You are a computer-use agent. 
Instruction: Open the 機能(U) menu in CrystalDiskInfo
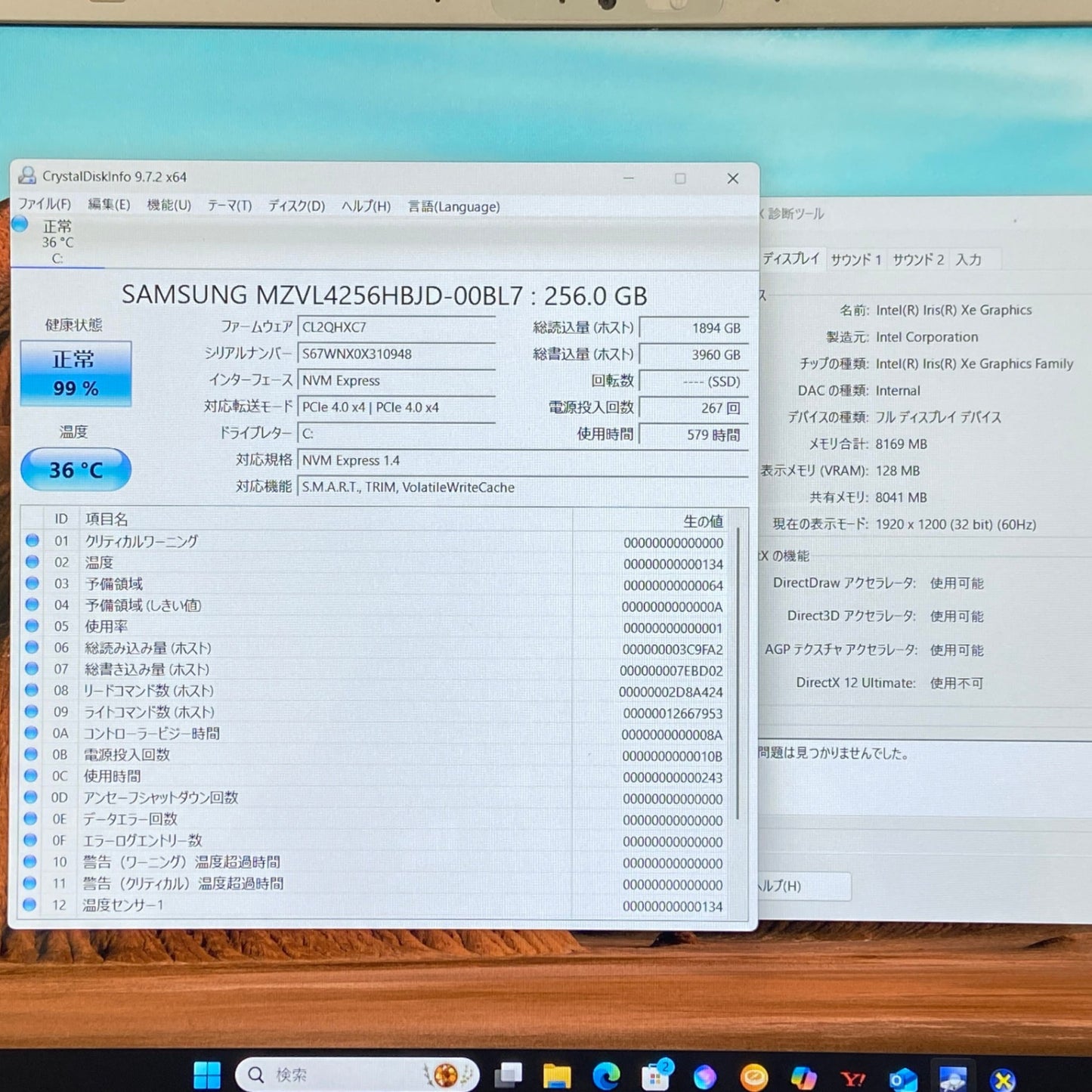click(x=168, y=206)
